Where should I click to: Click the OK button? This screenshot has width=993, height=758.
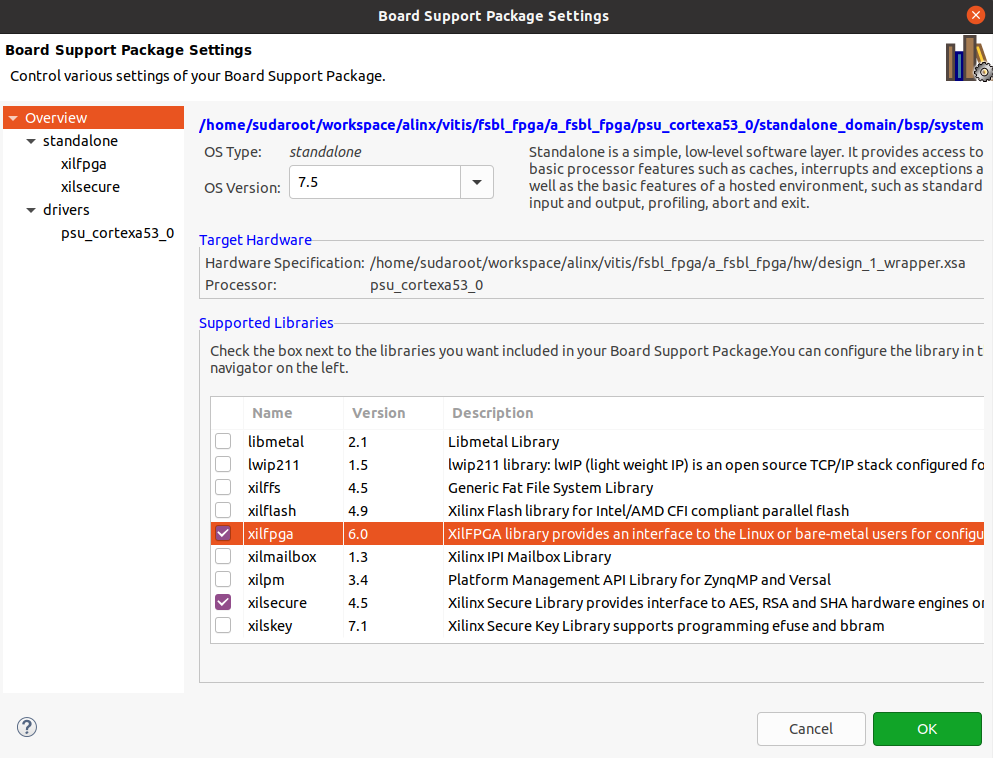(926, 729)
